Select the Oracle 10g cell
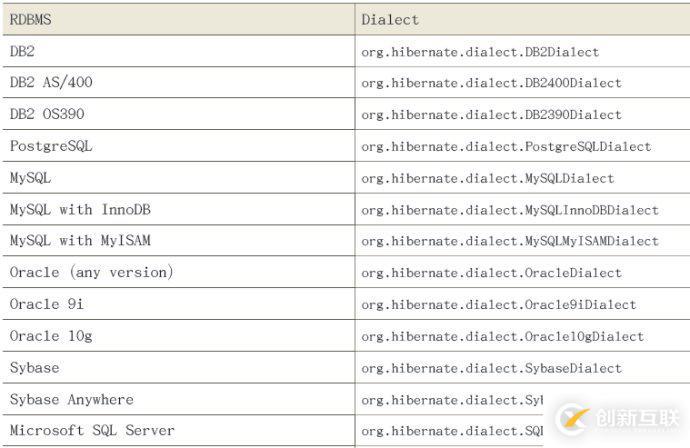Image resolution: width=690 pixels, height=448 pixels. (x=51, y=336)
